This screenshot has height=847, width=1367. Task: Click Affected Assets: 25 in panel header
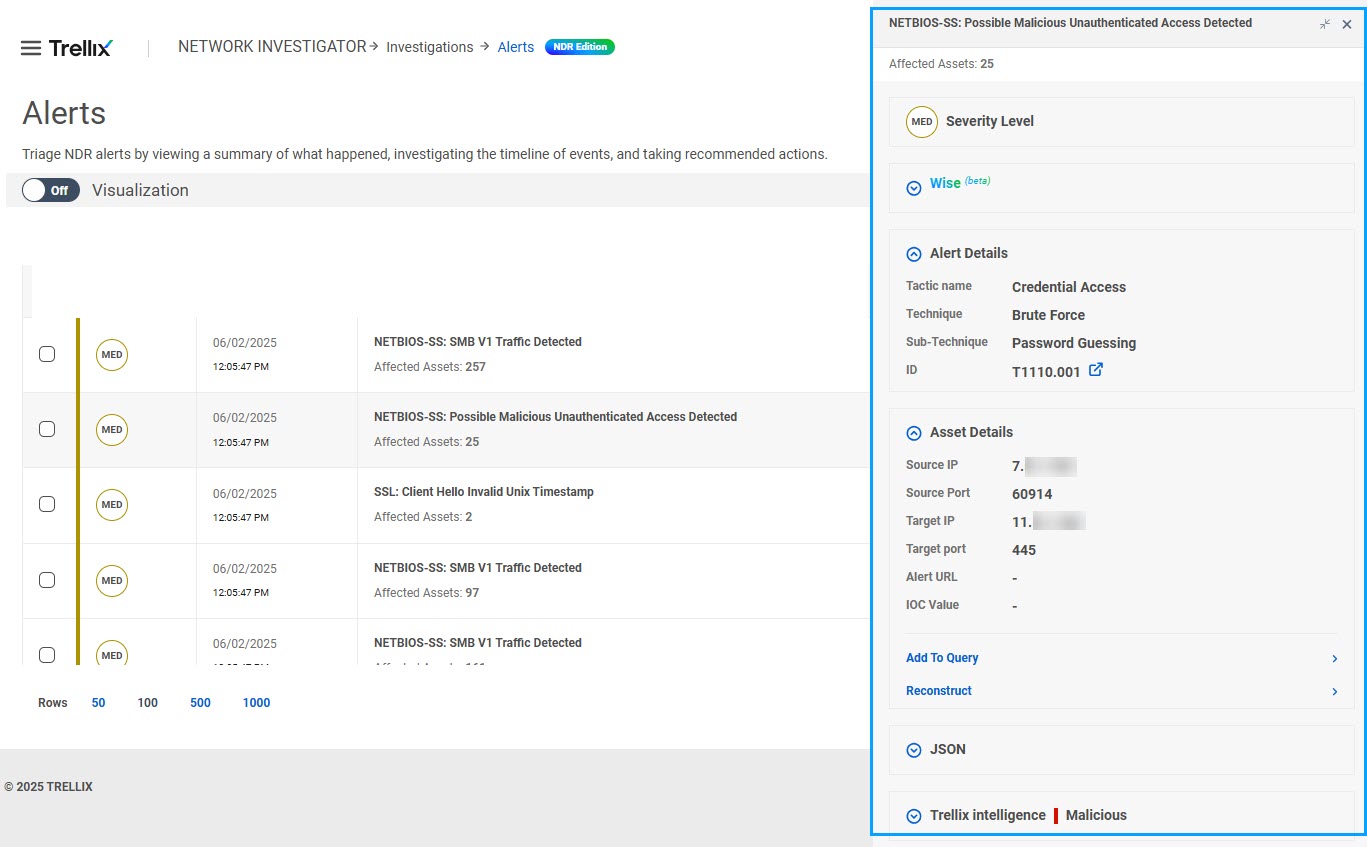tap(941, 64)
